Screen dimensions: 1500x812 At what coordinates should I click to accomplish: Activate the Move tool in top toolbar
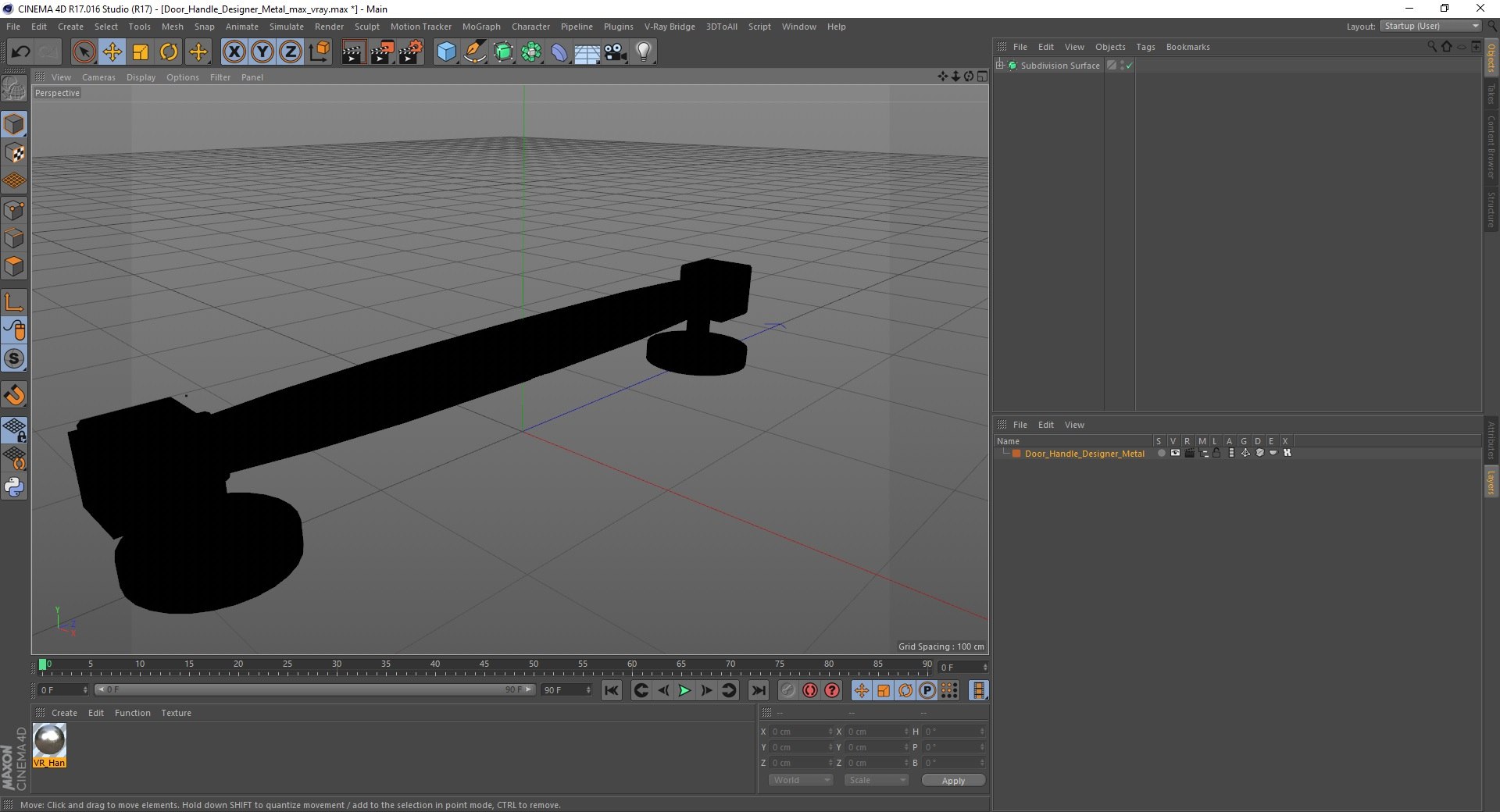click(x=112, y=52)
